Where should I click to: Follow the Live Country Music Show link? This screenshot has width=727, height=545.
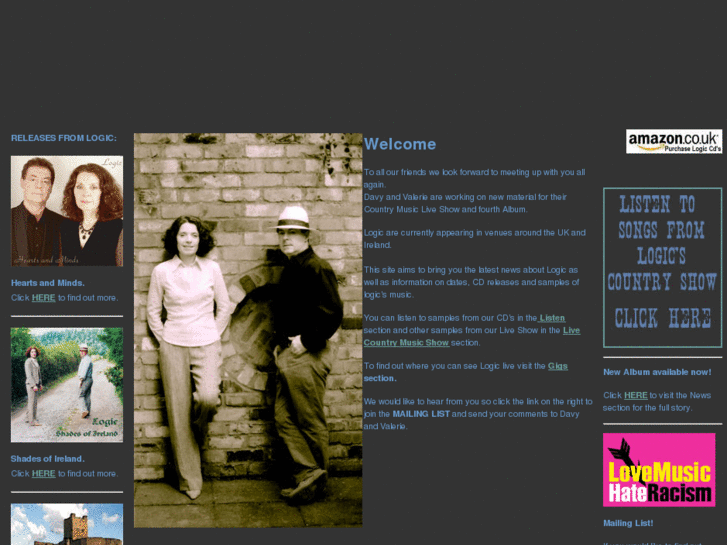pyautogui.click(x=472, y=337)
